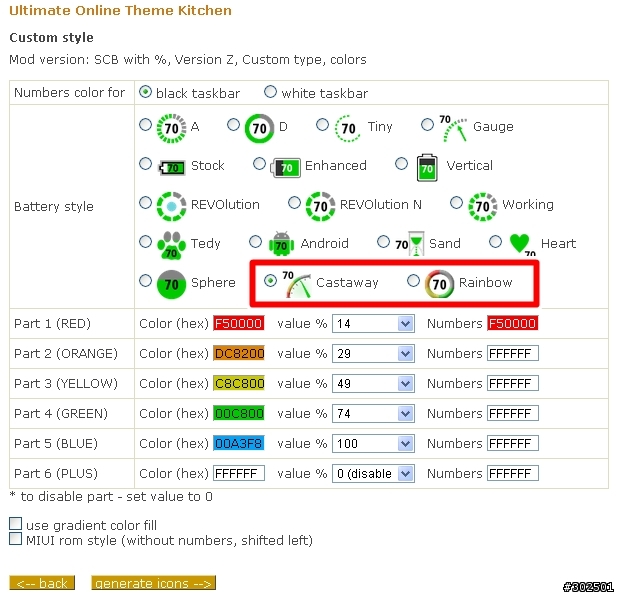Click the Stock horizontal battery icon
Image resolution: width=620 pixels, height=595 pixels.
pos(172,168)
